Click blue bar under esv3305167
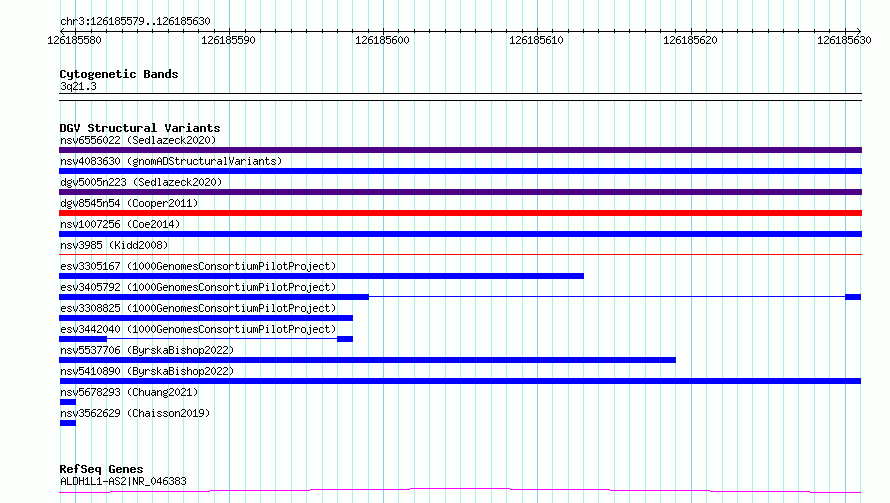This screenshot has height=503, width=890. (321, 276)
